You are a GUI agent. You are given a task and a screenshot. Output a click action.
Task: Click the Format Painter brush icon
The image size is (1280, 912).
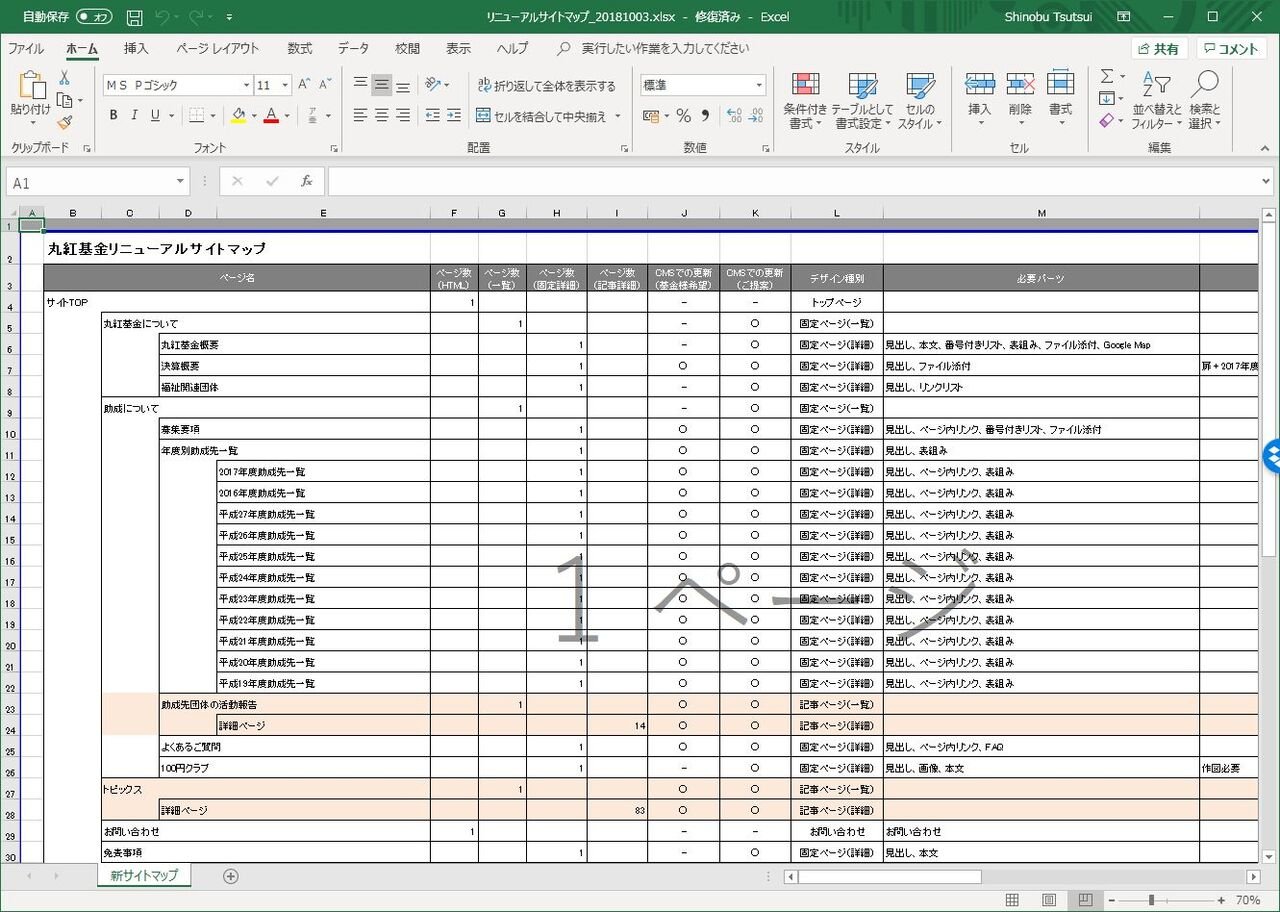pyautogui.click(x=65, y=122)
